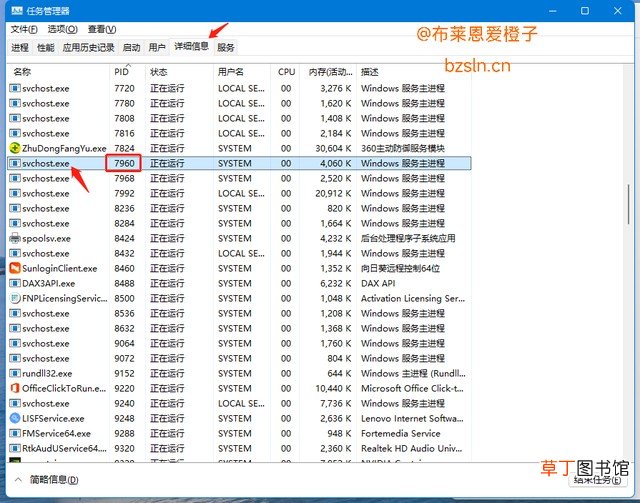
Task: Switch to the 启动 tab
Action: click(x=131, y=48)
